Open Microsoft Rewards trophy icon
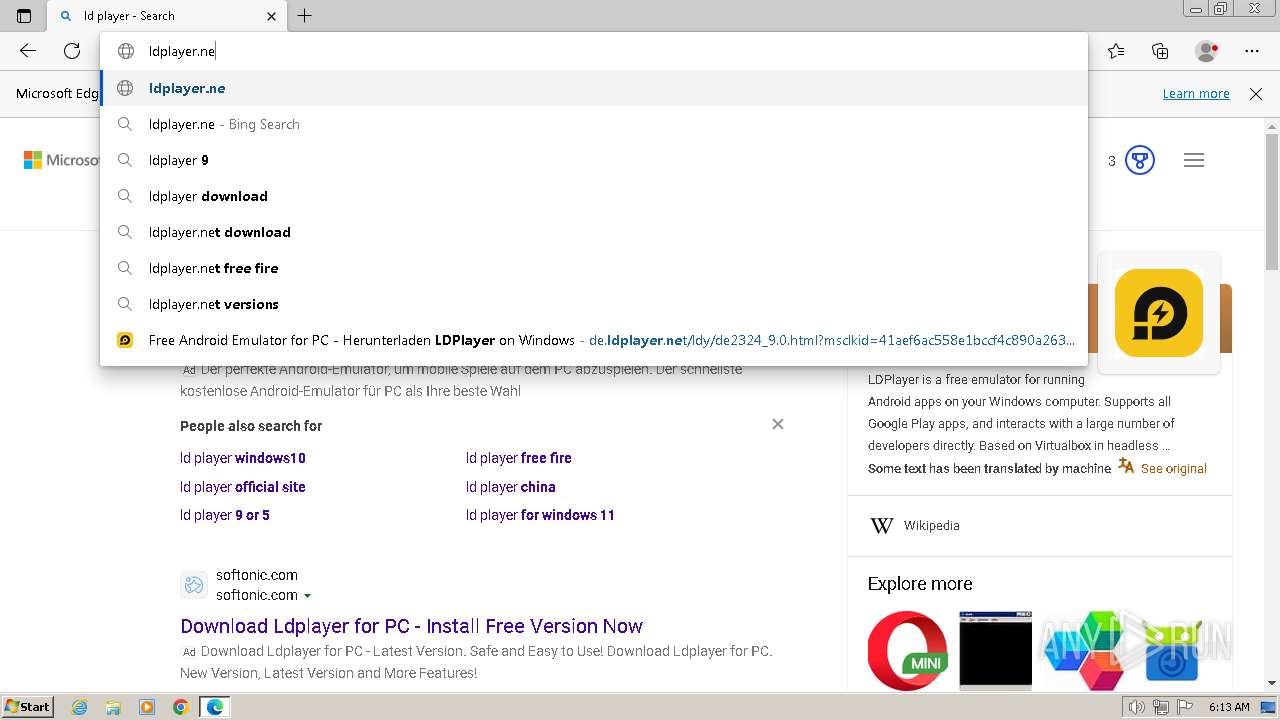 click(x=1140, y=160)
